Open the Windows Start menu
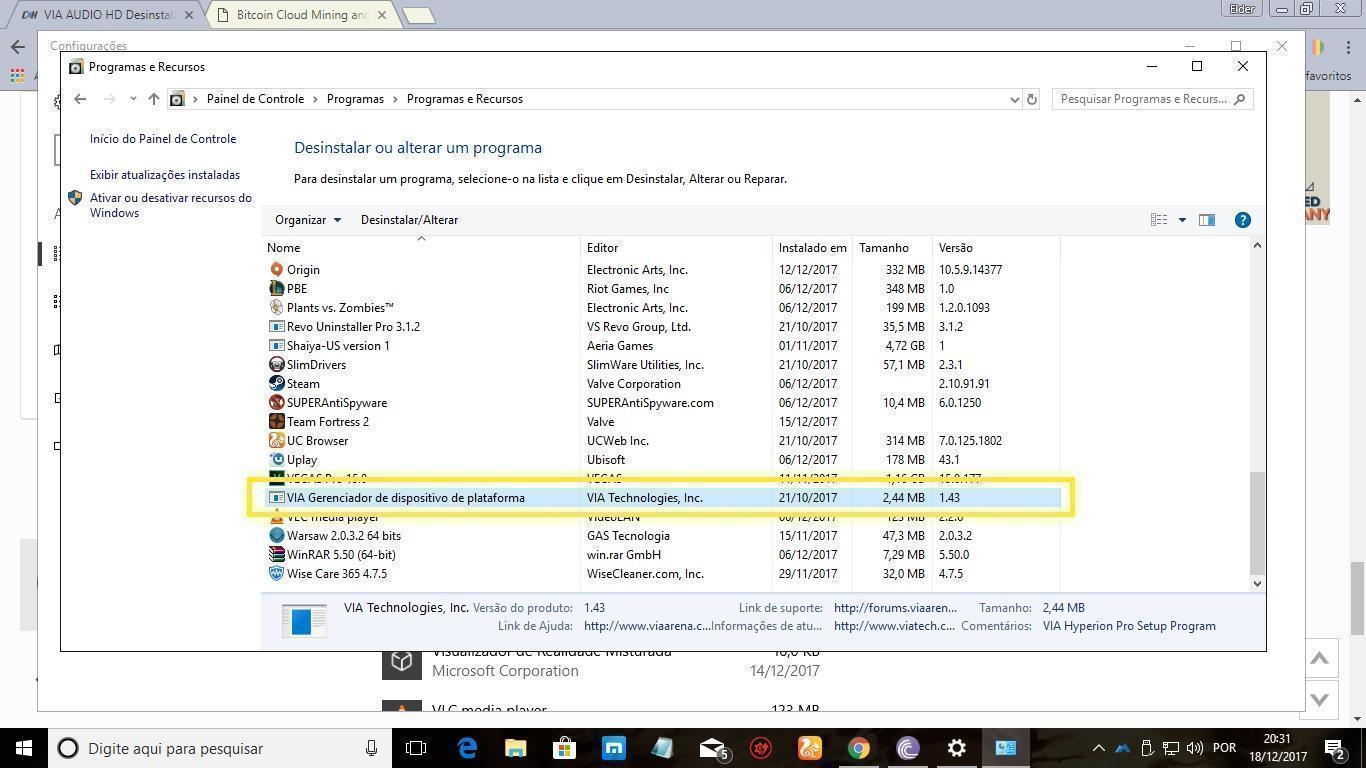 point(23,748)
